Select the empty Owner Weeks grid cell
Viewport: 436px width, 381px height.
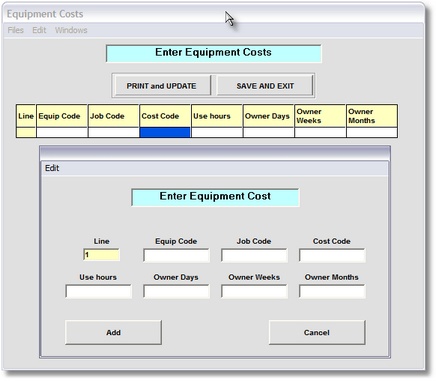coord(320,132)
